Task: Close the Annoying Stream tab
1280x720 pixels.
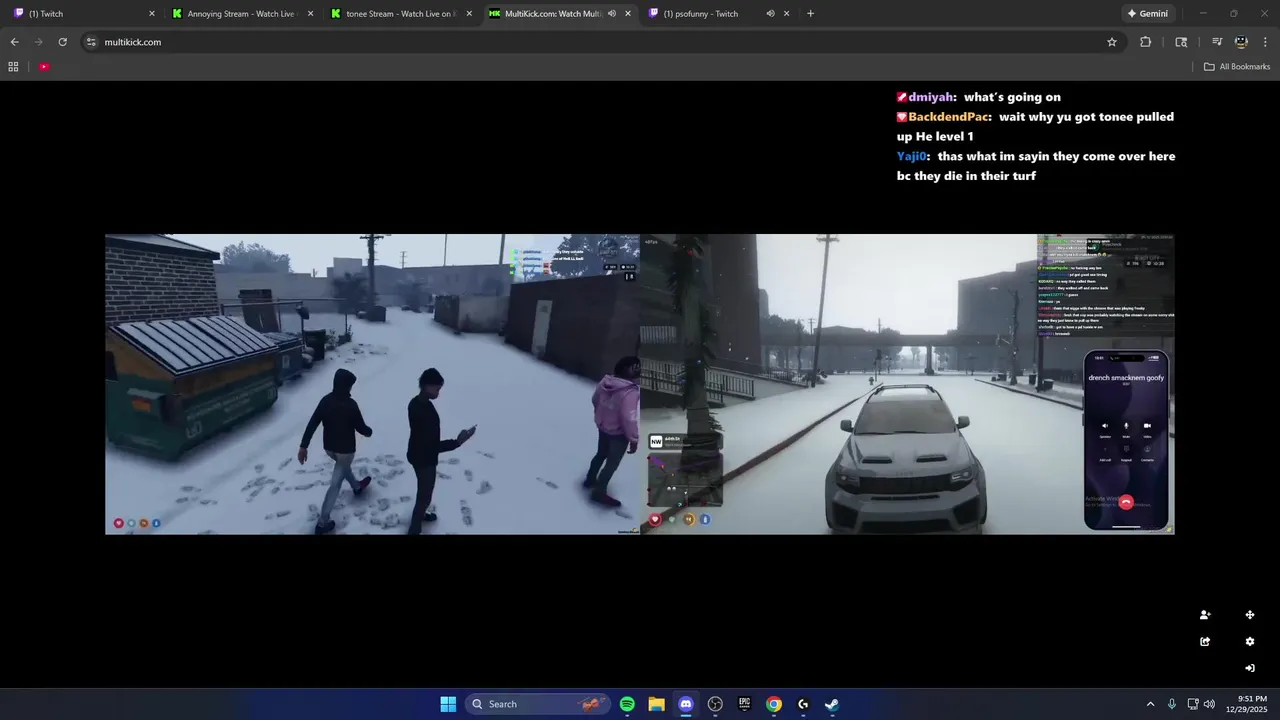Action: click(x=310, y=14)
